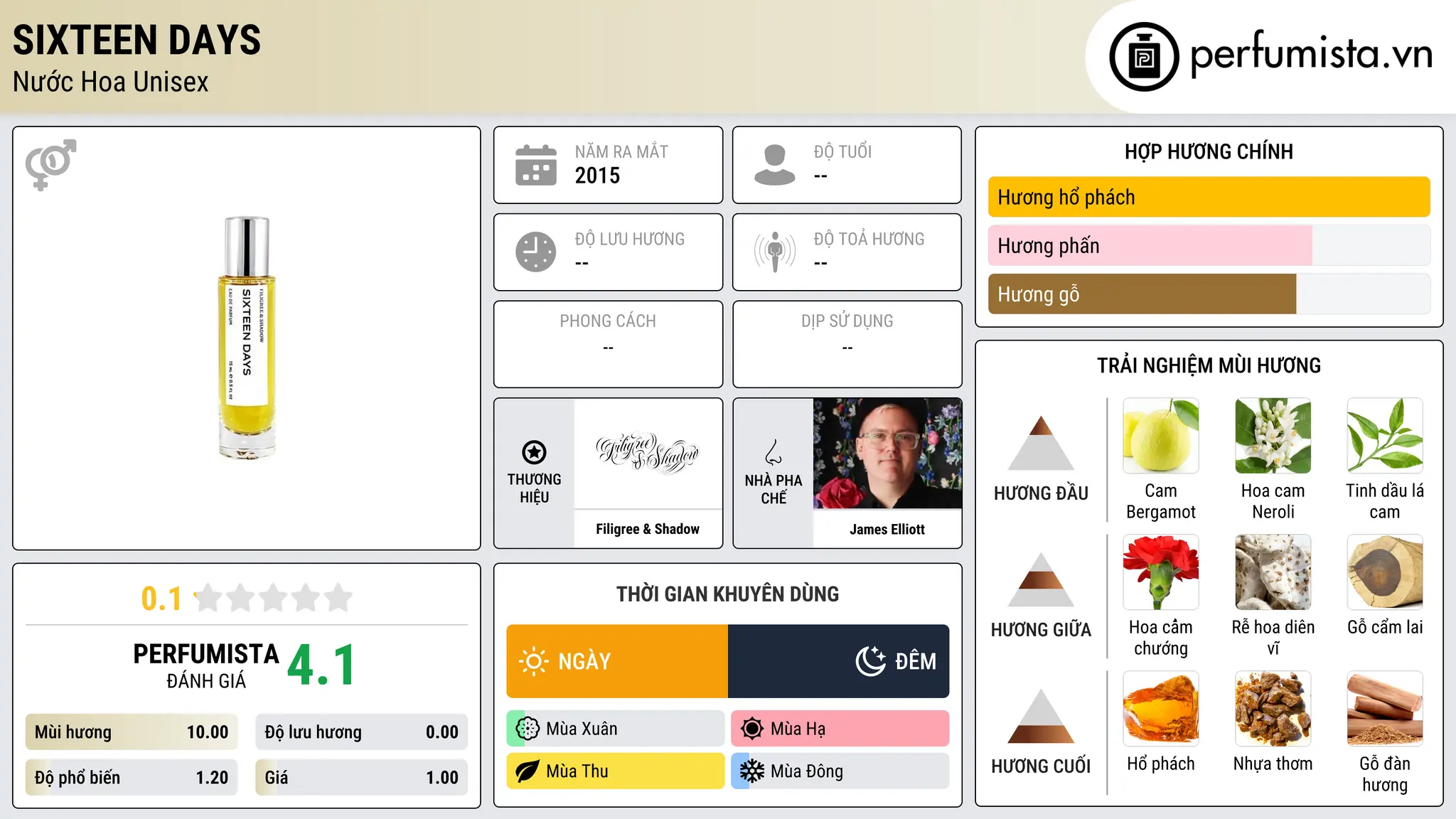Select the Mùa Hạ season bar
Image resolution: width=1456 pixels, height=819 pixels.
point(840,729)
